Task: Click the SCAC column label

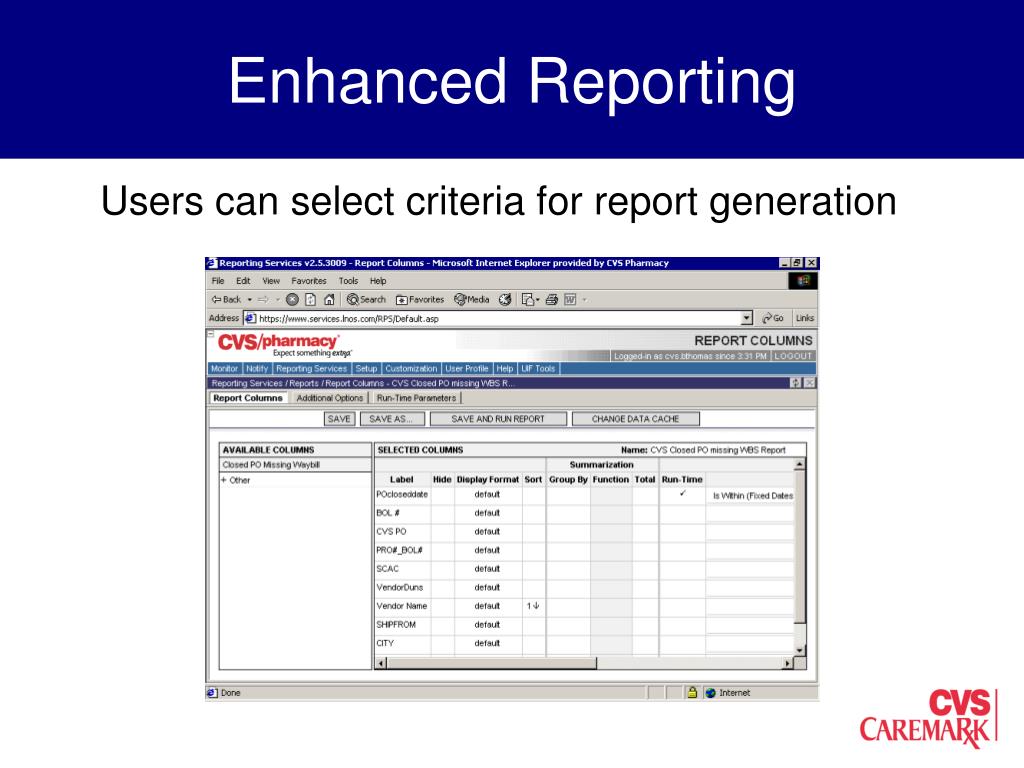Action: [387, 569]
